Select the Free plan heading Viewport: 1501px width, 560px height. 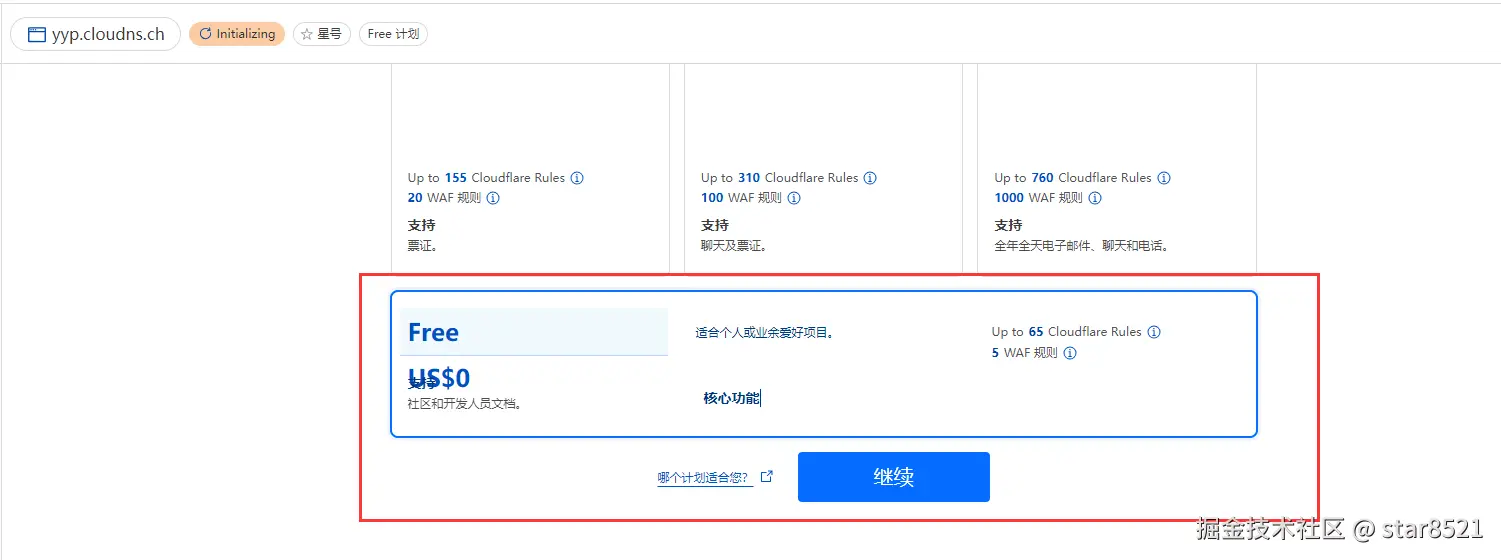[433, 332]
